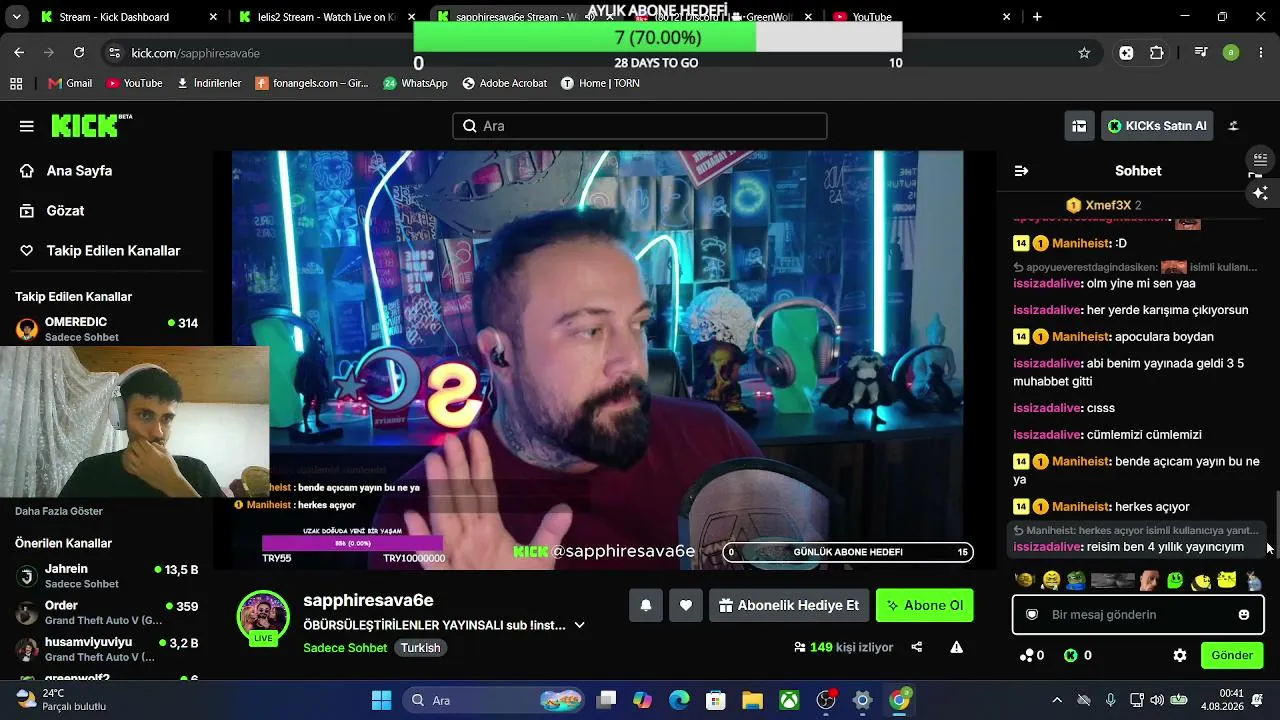This screenshot has width=1280, height=720.
Task: Open the Sadece Sohbet category link
Action: click(345, 648)
